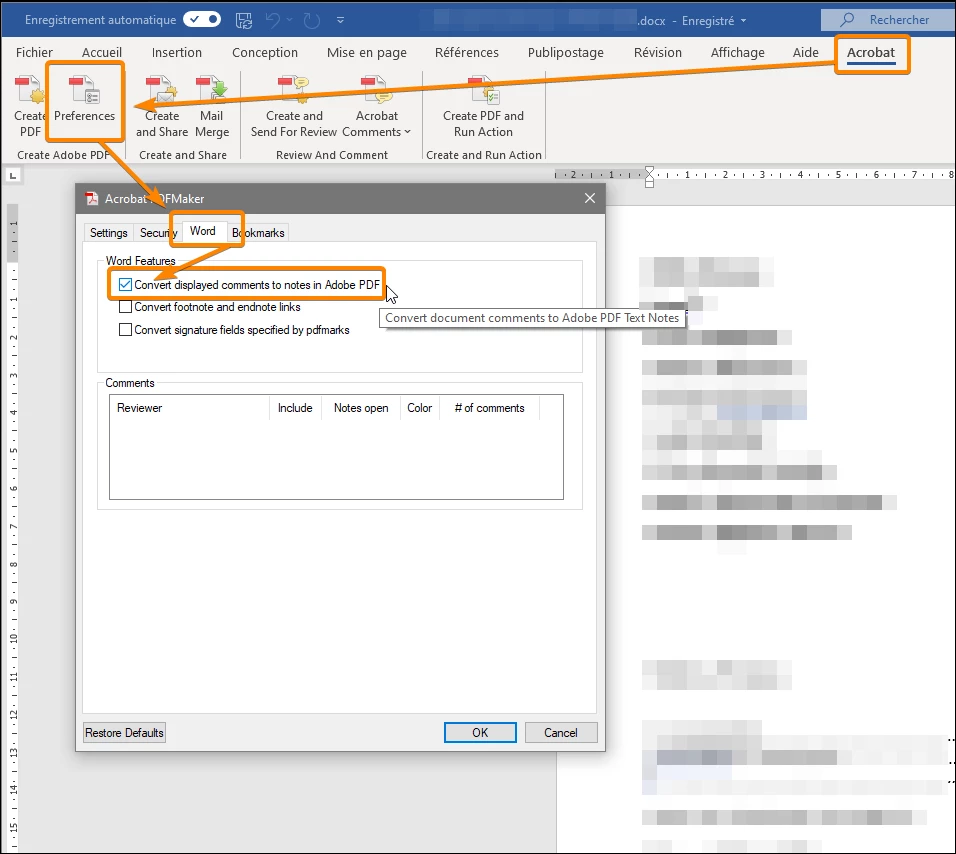Open the Insertion tab
Viewport: 956px width, 854px height.
pos(177,52)
